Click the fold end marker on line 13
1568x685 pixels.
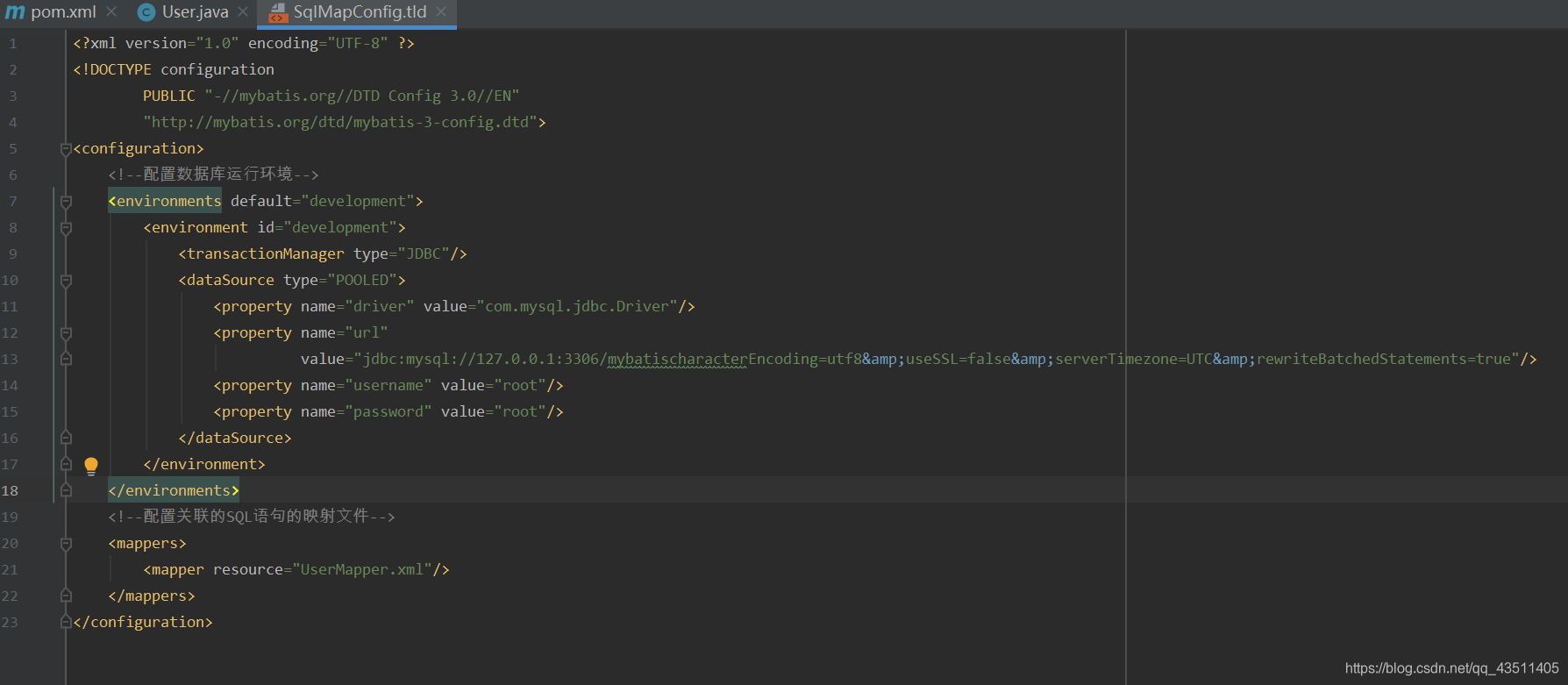(x=66, y=359)
